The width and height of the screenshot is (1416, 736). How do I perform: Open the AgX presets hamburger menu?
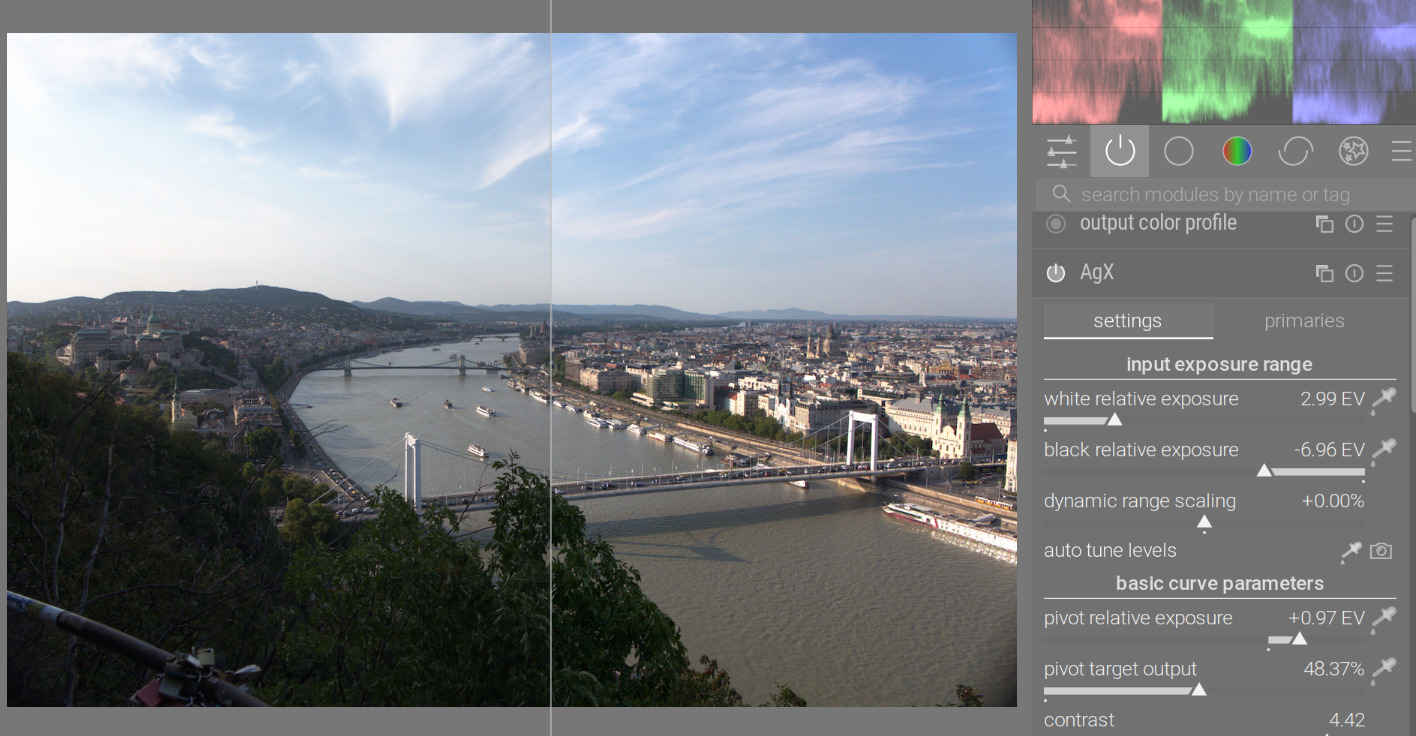[1384, 274]
